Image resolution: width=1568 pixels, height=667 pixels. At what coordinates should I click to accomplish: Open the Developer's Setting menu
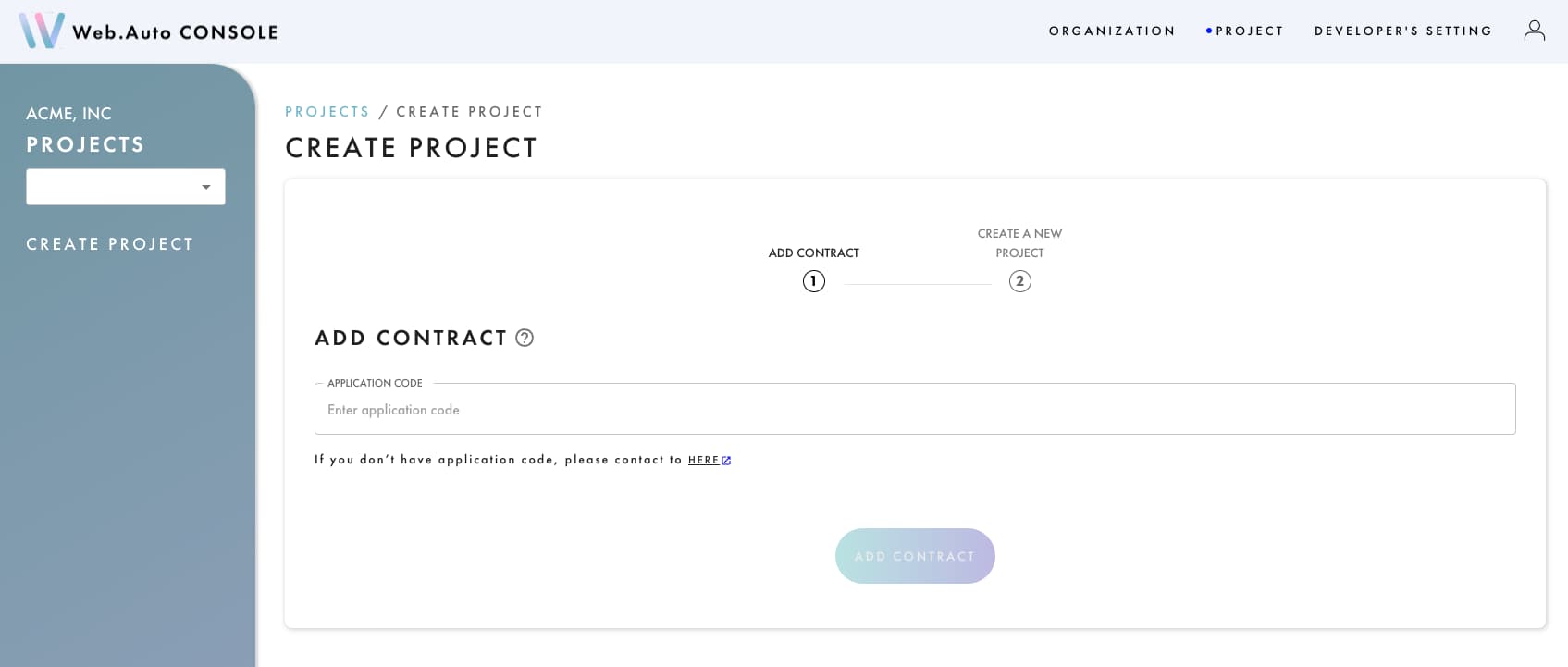(x=1403, y=31)
